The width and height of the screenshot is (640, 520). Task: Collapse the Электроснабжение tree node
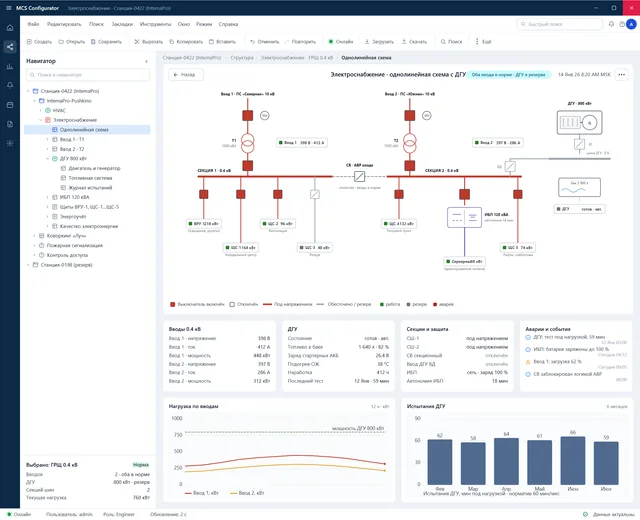click(x=40, y=120)
